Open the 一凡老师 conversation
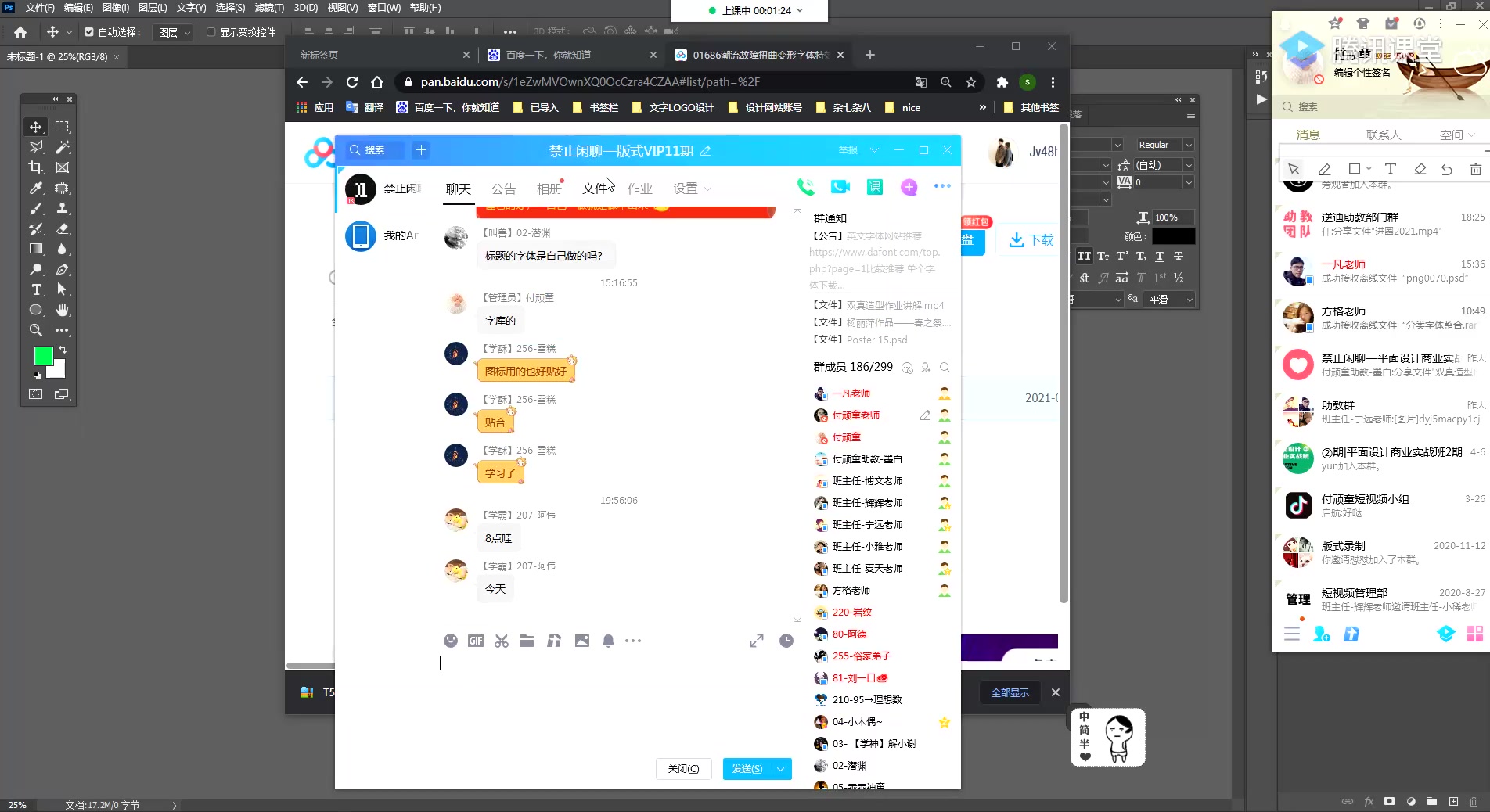Screen dimensions: 1490x812 [x=1382, y=271]
